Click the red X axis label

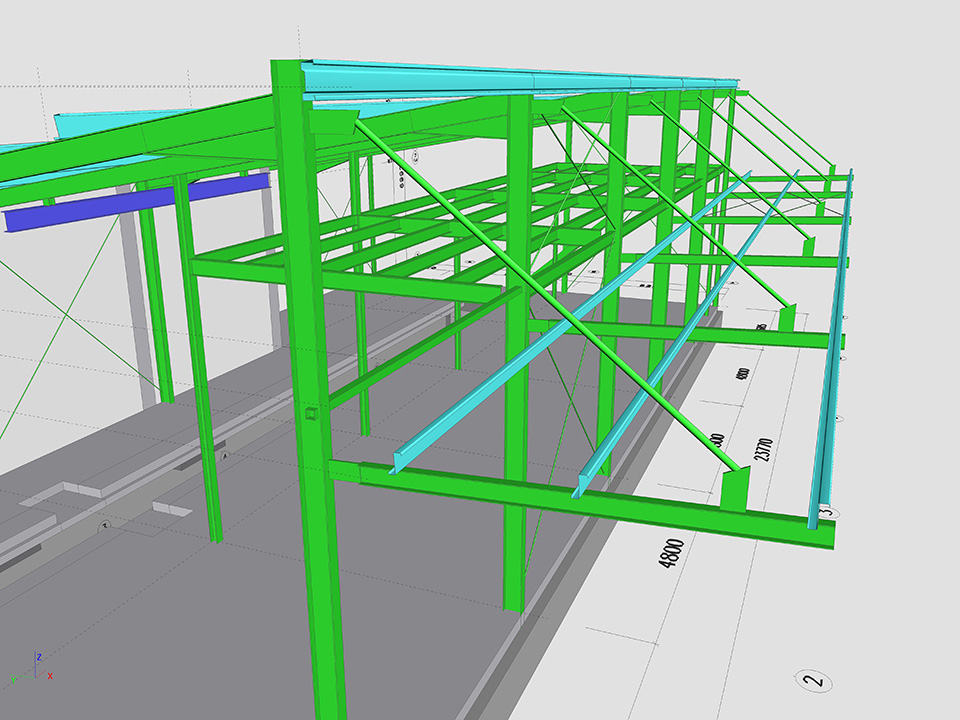click(x=50, y=676)
